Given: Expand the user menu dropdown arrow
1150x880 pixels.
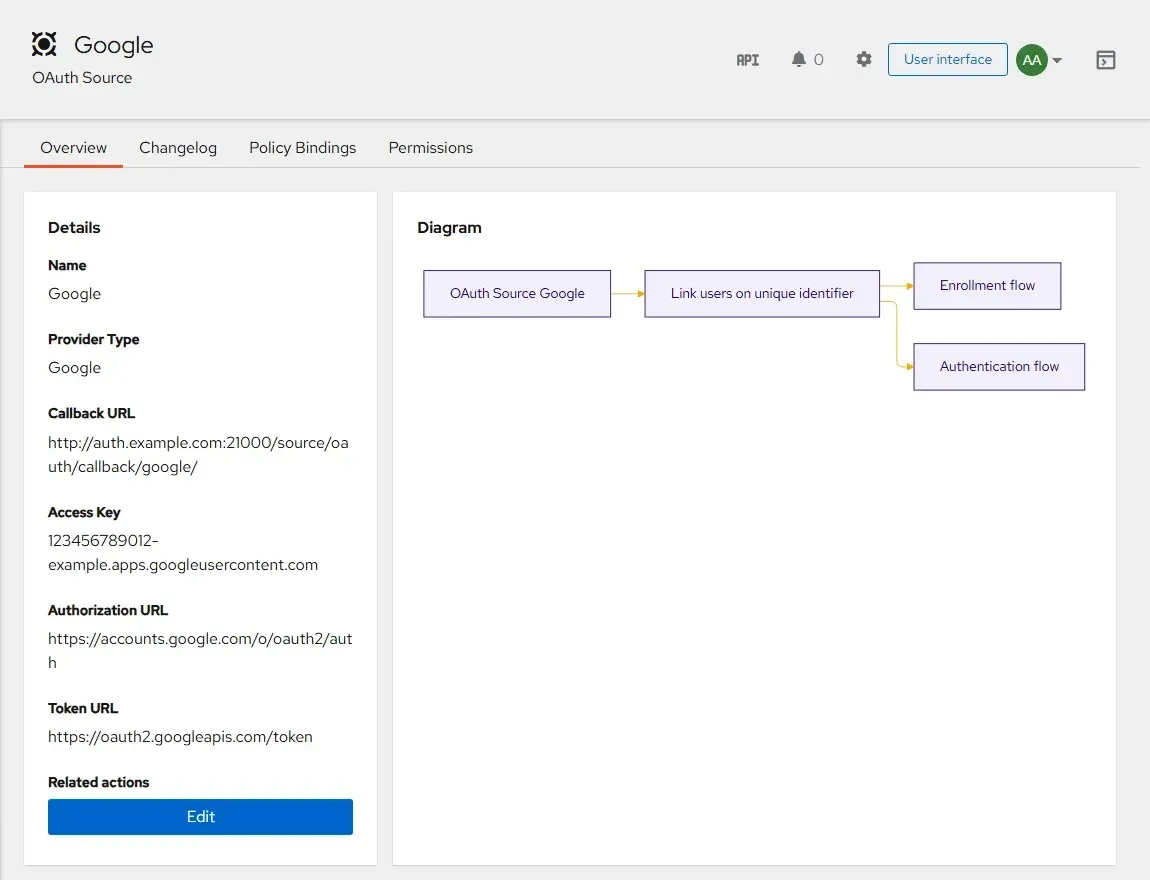Looking at the screenshot, I should point(1057,60).
